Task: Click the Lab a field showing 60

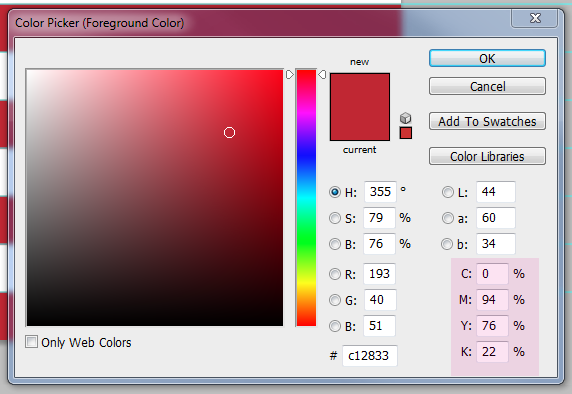Action: 496,218
